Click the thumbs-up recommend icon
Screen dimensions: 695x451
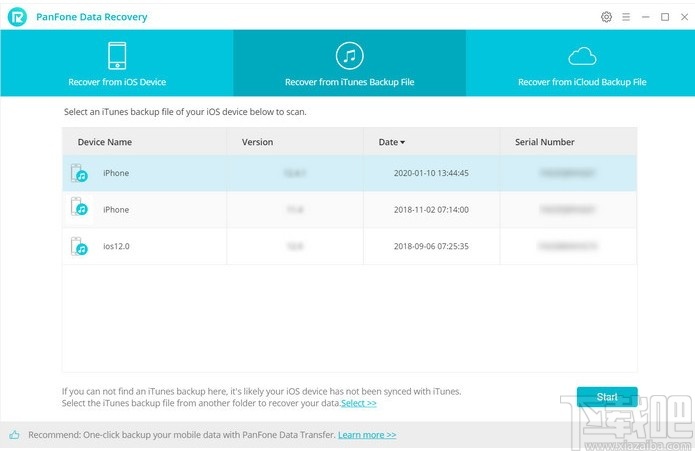[14, 435]
